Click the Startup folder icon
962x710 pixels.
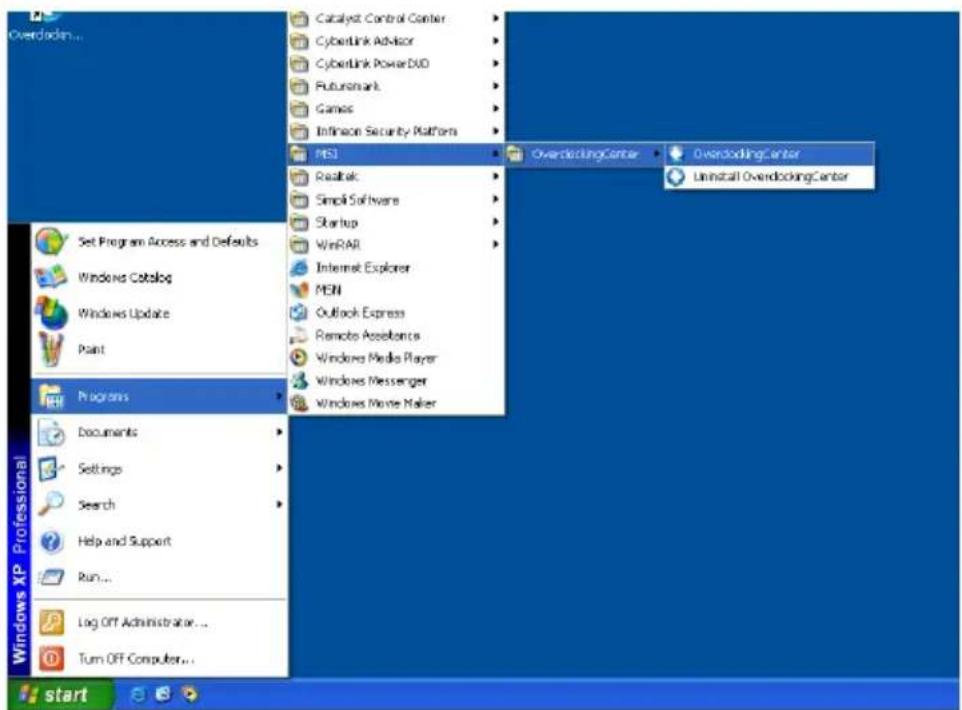tap(299, 222)
